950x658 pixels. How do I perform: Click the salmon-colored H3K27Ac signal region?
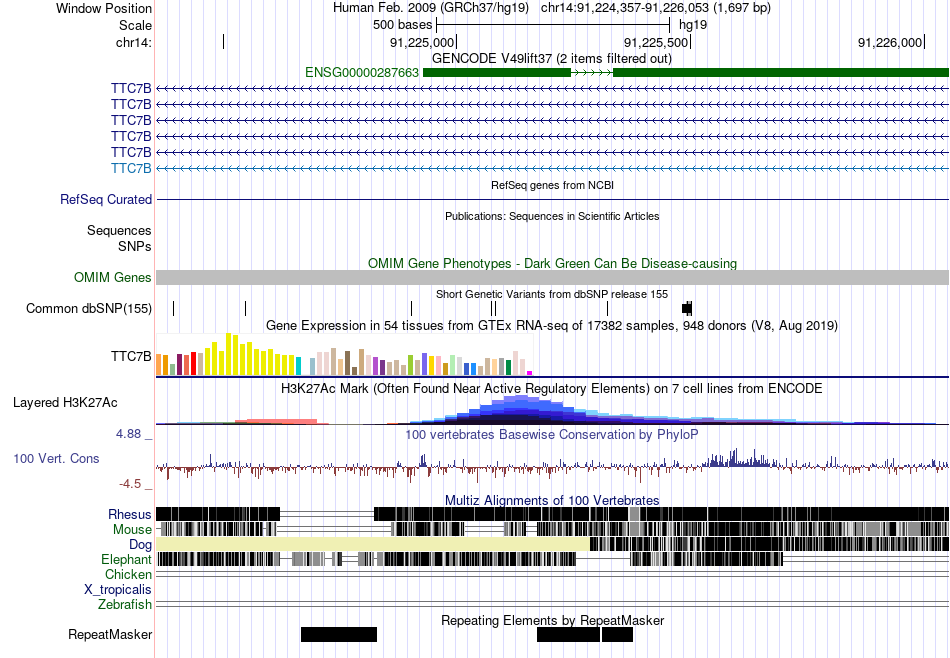276,421
